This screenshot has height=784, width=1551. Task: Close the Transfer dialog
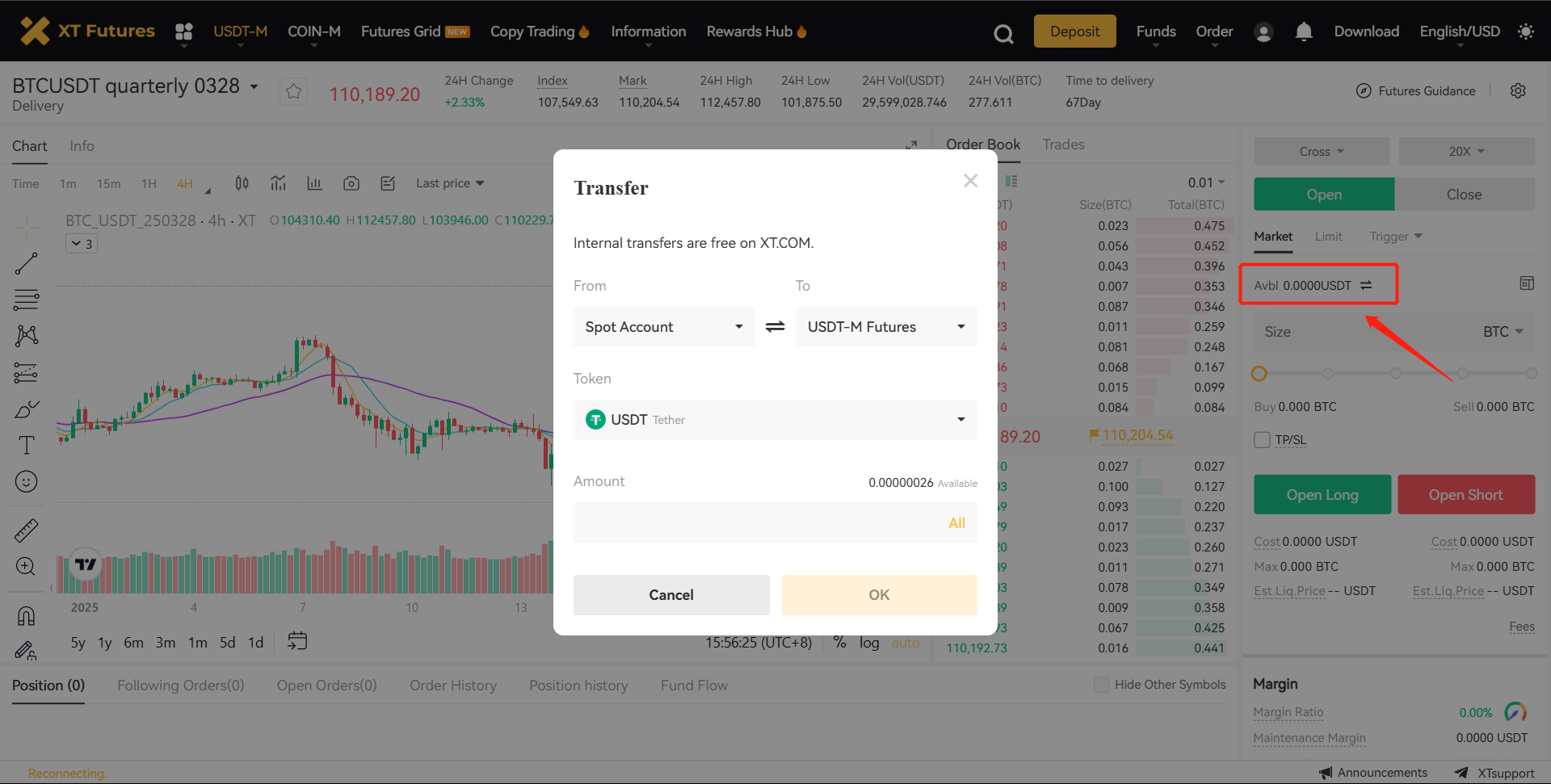pyautogui.click(x=970, y=181)
